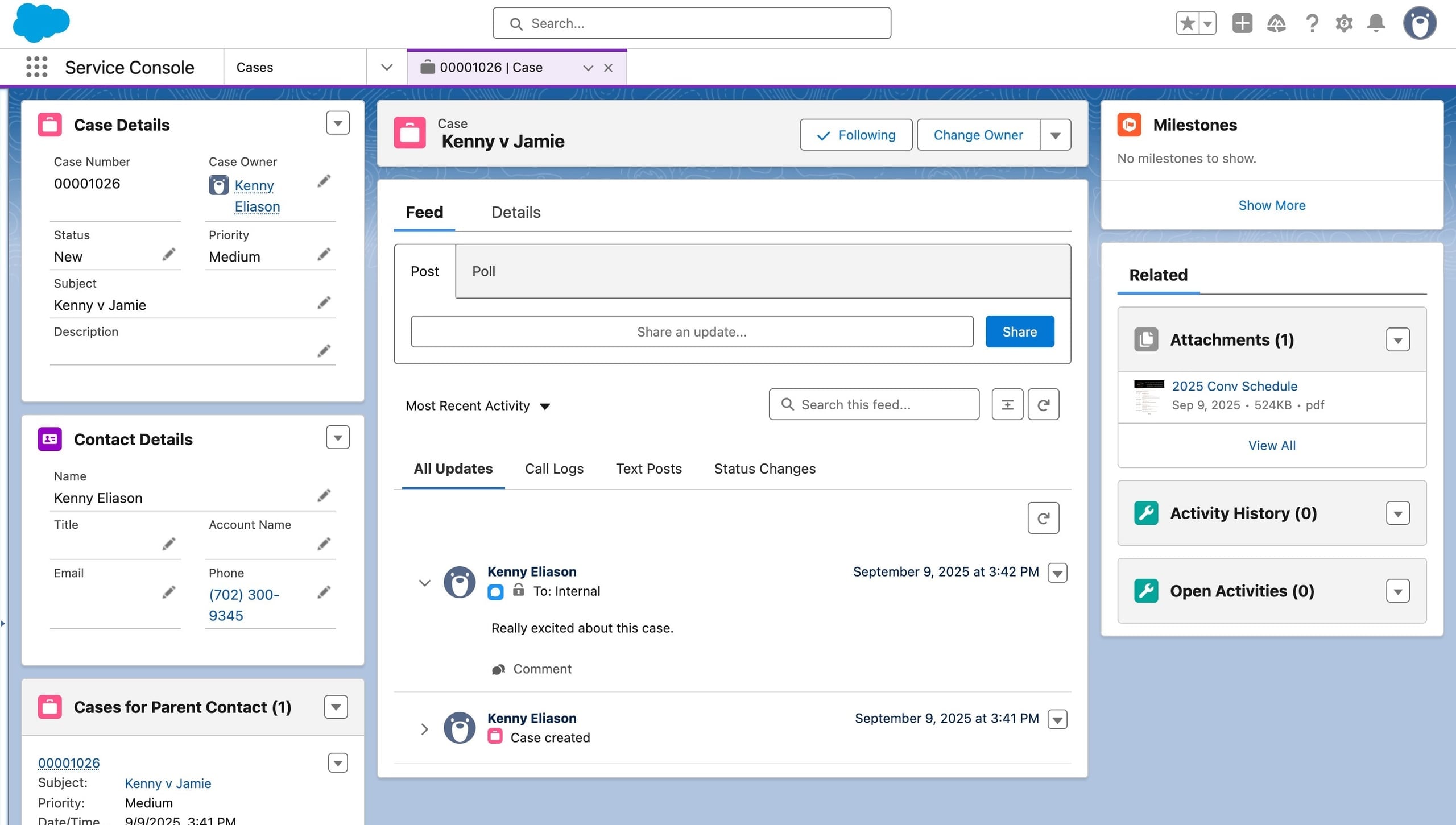This screenshot has width=1456, height=825.
Task: Open the notifications bell
Action: [1376, 23]
